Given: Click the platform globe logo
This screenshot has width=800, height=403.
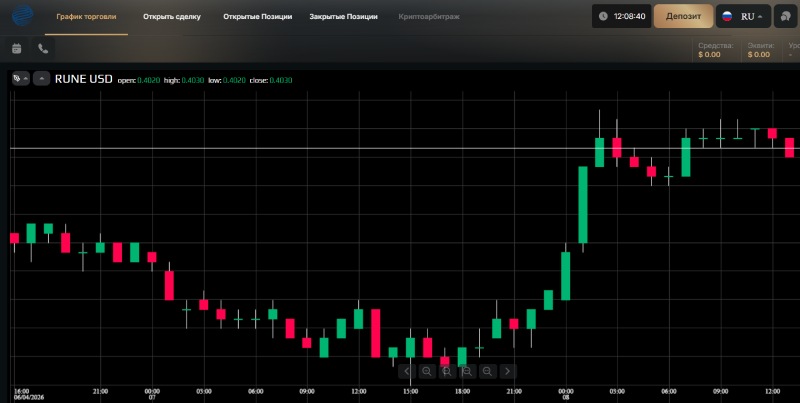Looking at the screenshot, I should pyautogui.click(x=19, y=17).
